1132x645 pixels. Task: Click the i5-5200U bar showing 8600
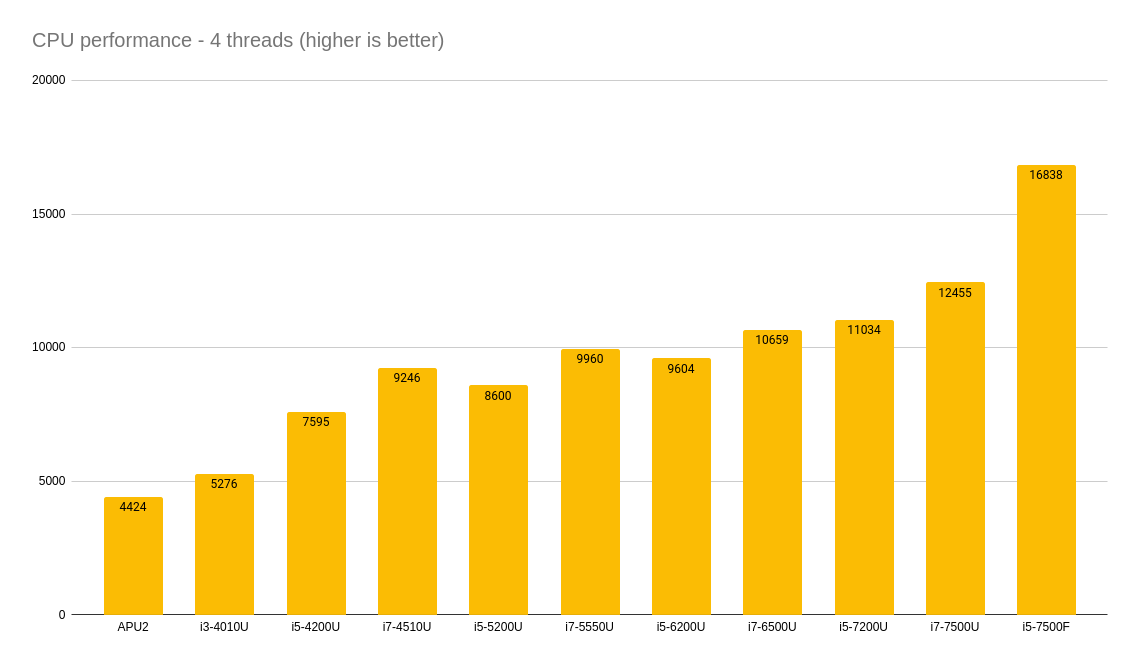pyautogui.click(x=498, y=500)
